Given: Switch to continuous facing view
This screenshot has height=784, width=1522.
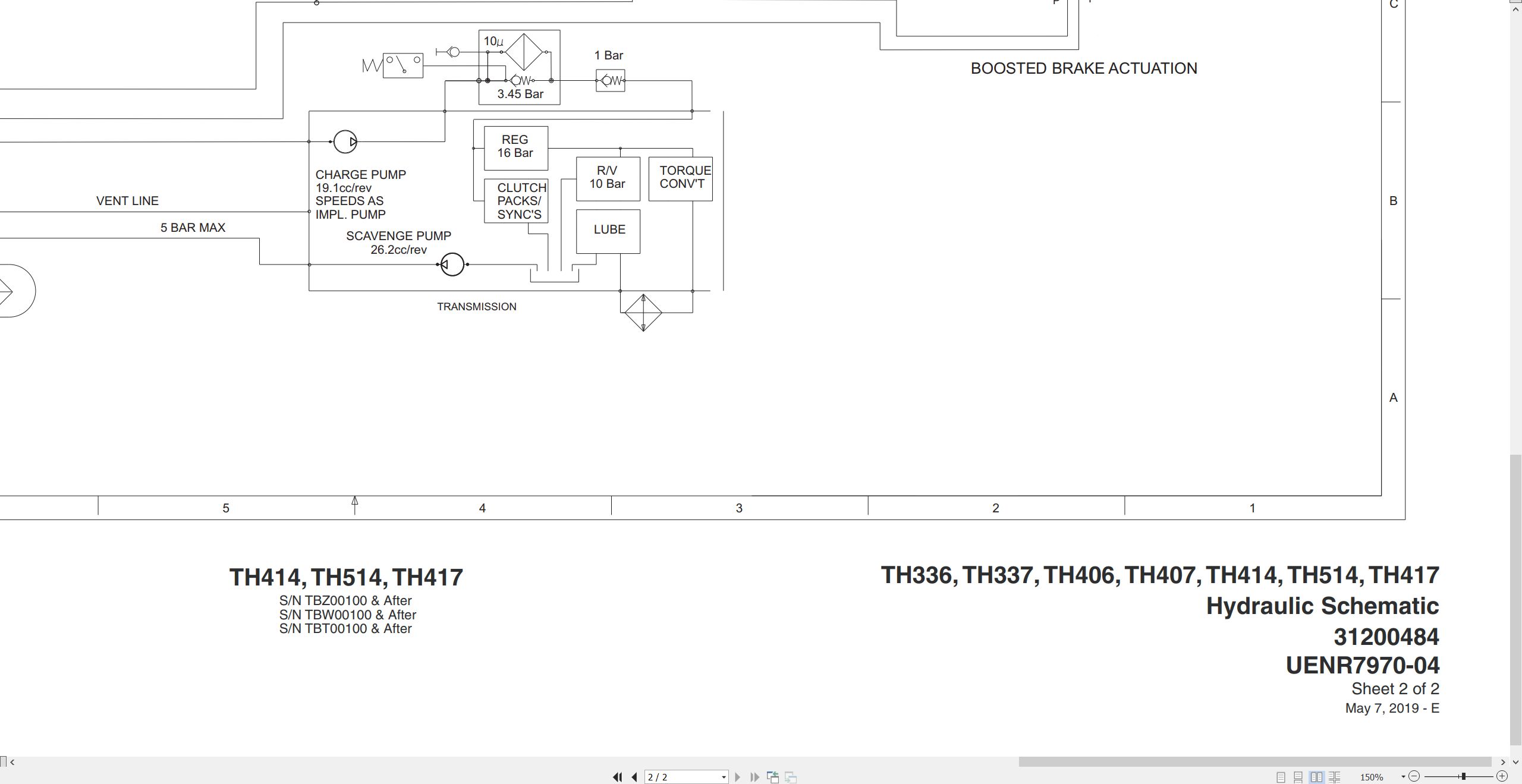Looking at the screenshot, I should (1335, 777).
